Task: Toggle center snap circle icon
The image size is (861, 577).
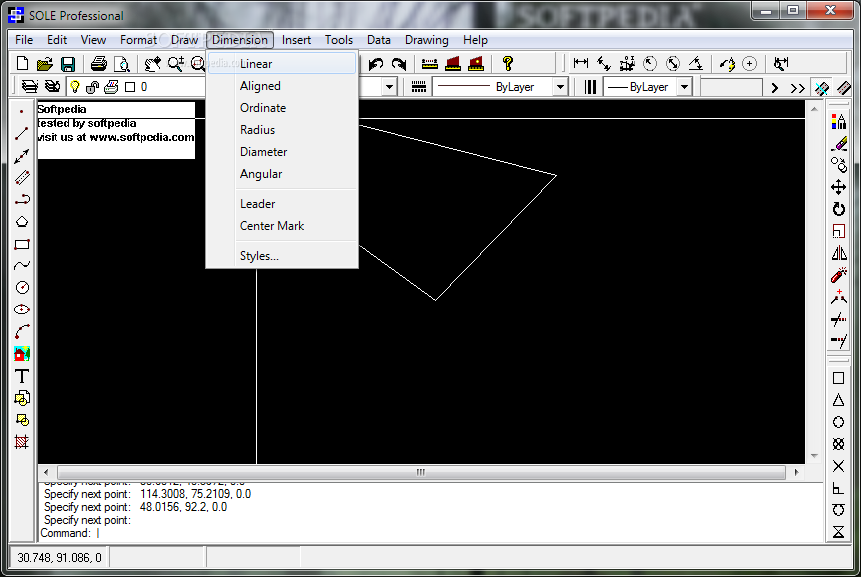Action: point(838,422)
